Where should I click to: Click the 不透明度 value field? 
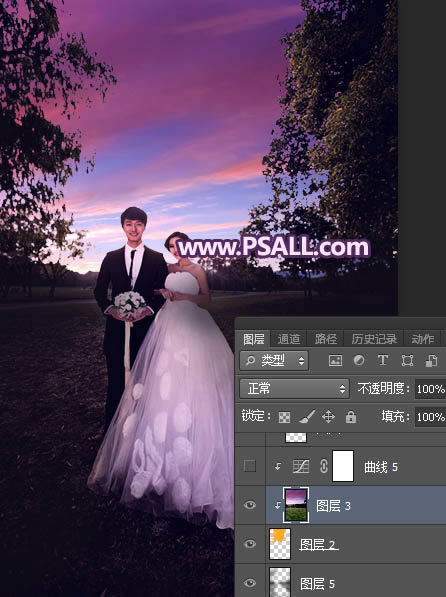tap(431, 389)
